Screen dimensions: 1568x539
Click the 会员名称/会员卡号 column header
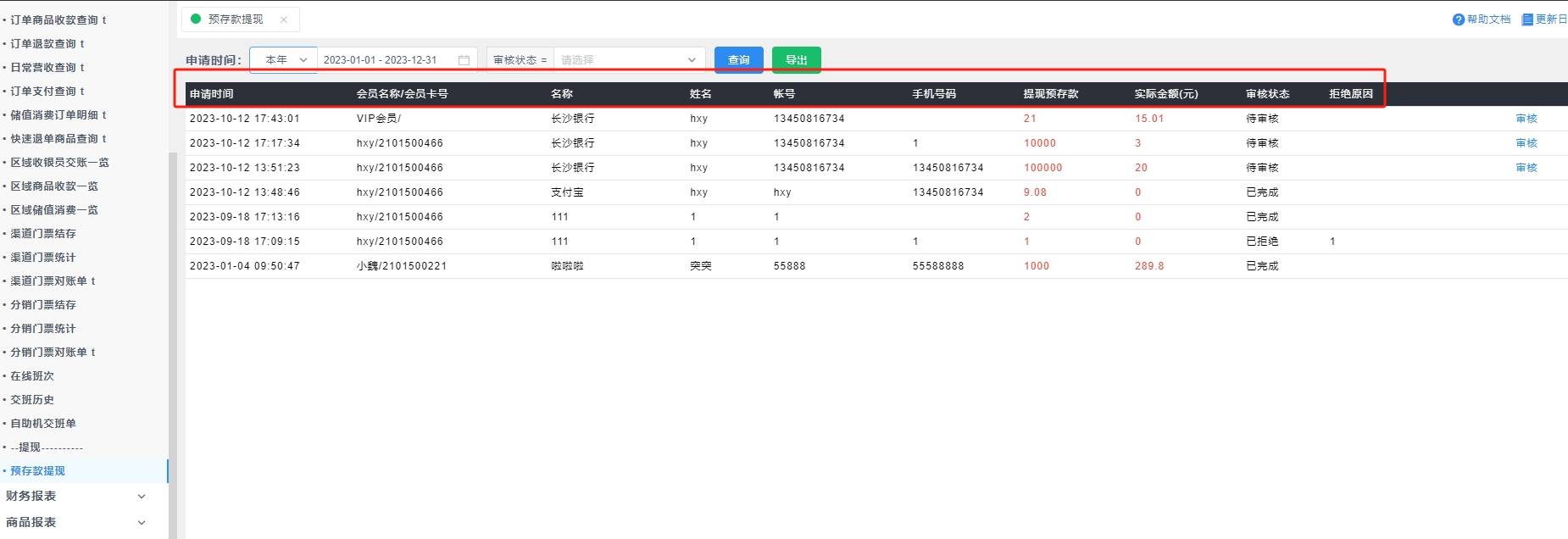click(x=402, y=94)
